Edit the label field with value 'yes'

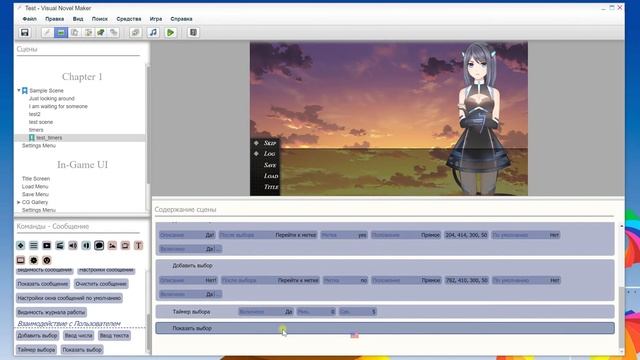344,235
